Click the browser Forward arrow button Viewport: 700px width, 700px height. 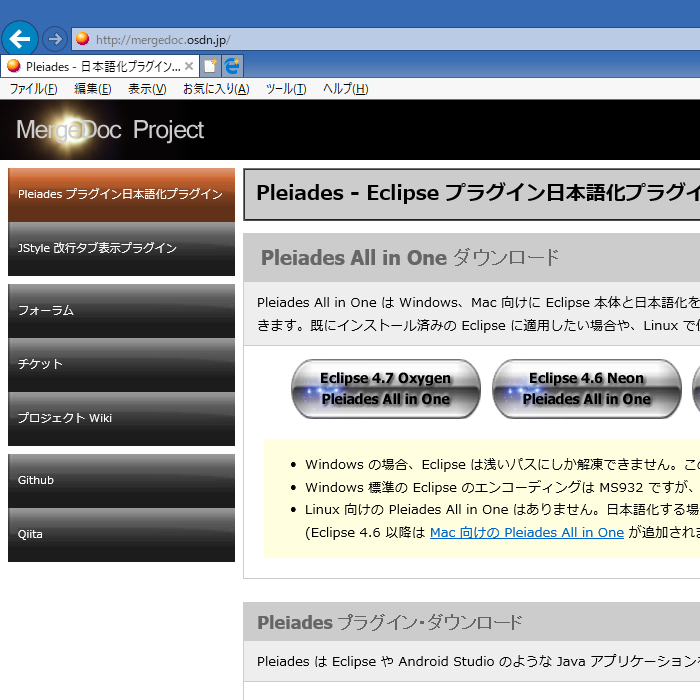coord(54,39)
